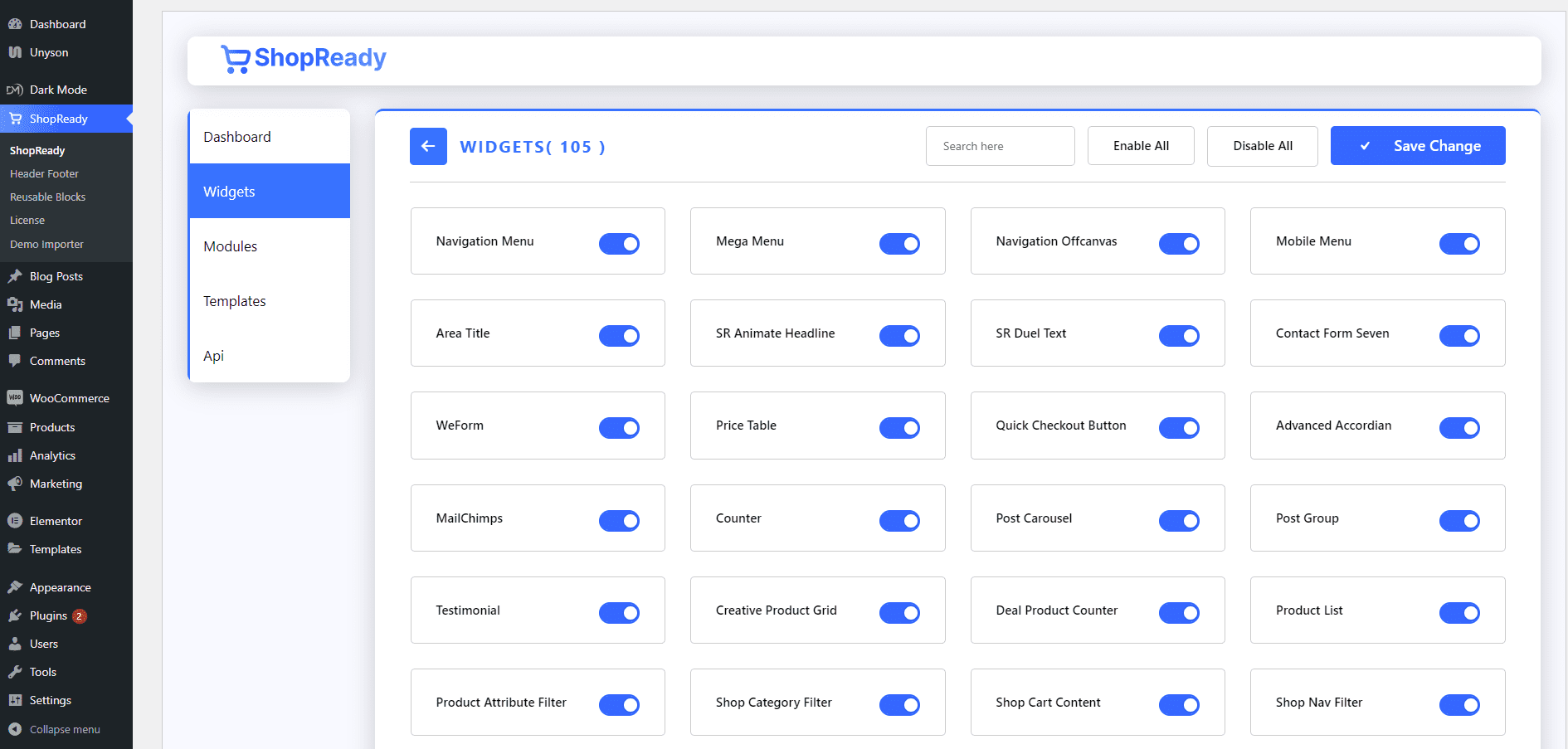Focus the Search here input field
Screen dimensions: 1568x749
(1000, 146)
